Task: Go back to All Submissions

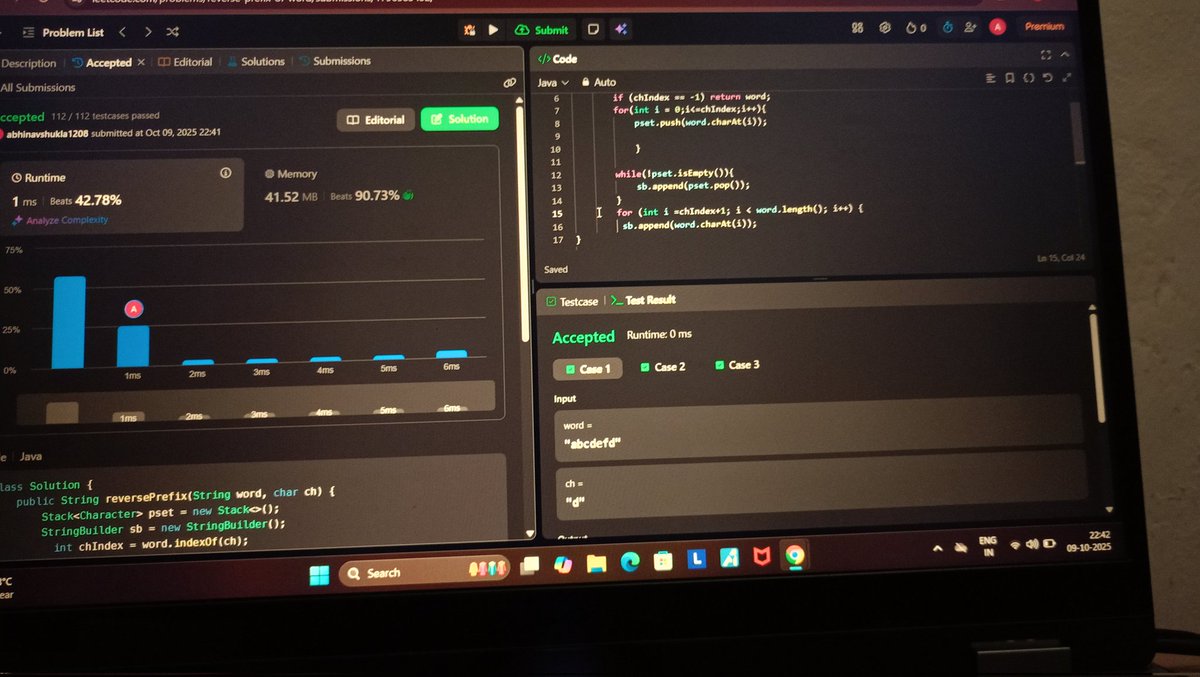Action: (x=38, y=88)
